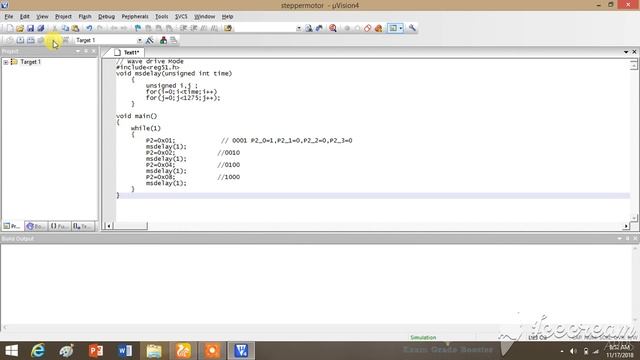Open Word from the taskbar
Viewport: 640px width, 360px height.
coord(125,351)
